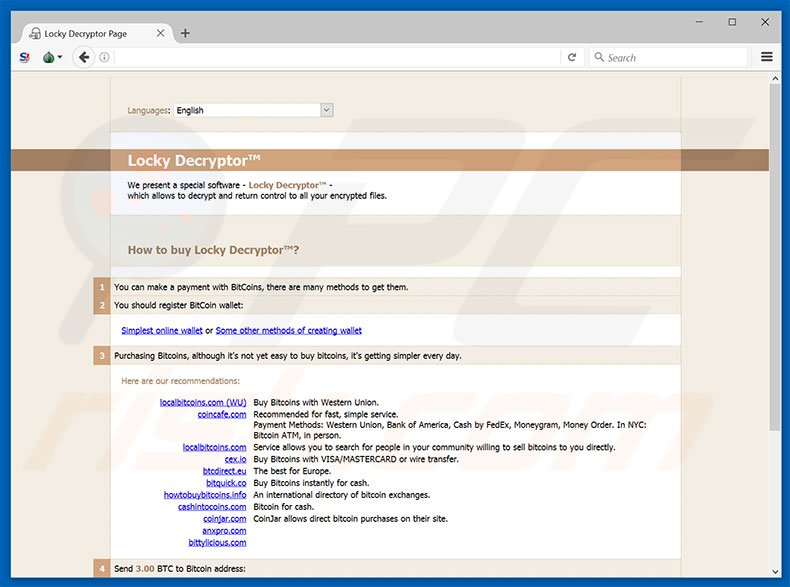Click the scrollbar down arrow
The height and width of the screenshot is (587, 790).
click(x=775, y=572)
